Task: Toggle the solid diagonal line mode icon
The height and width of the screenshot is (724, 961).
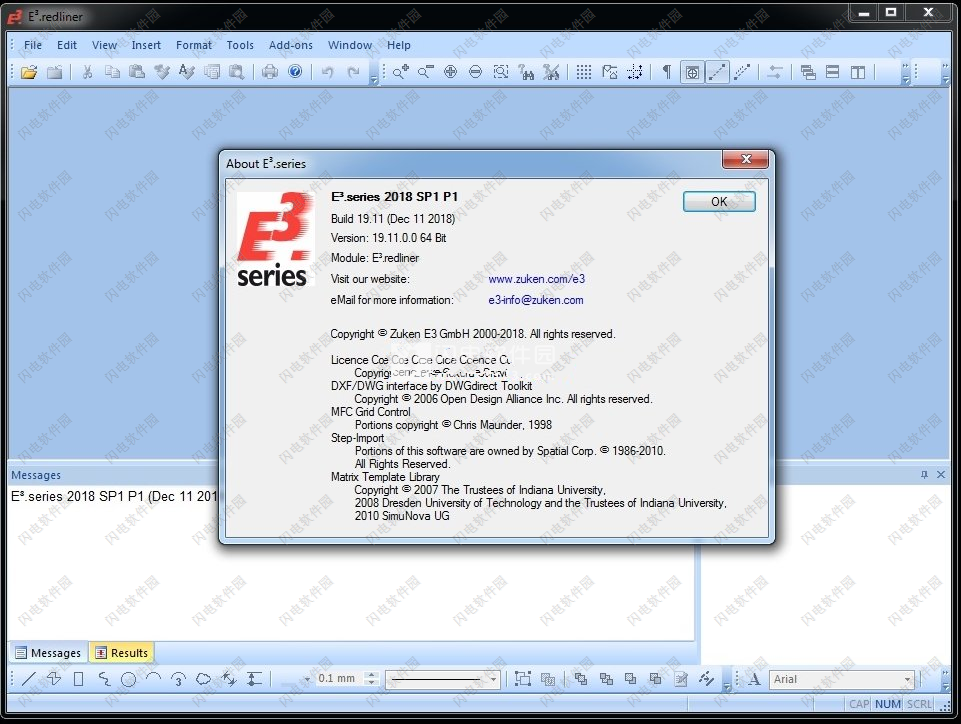Action: point(717,72)
